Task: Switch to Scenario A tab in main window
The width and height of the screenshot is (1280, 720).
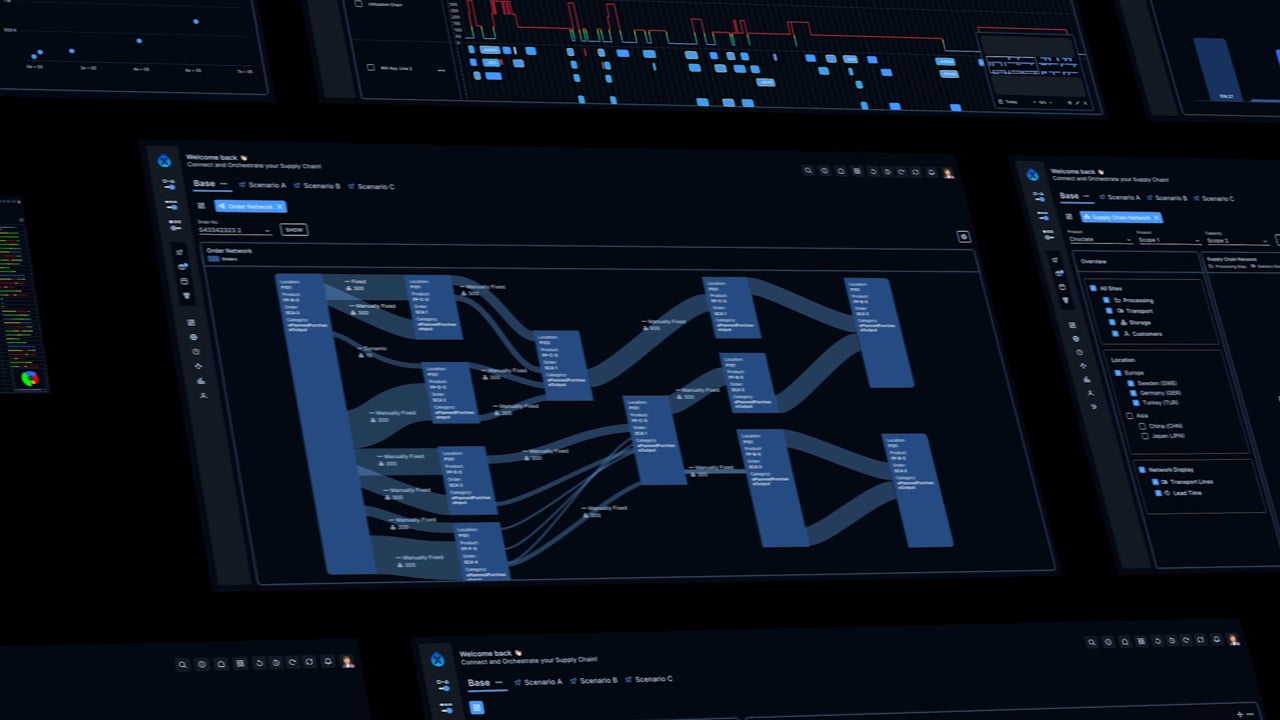Action: (261, 185)
